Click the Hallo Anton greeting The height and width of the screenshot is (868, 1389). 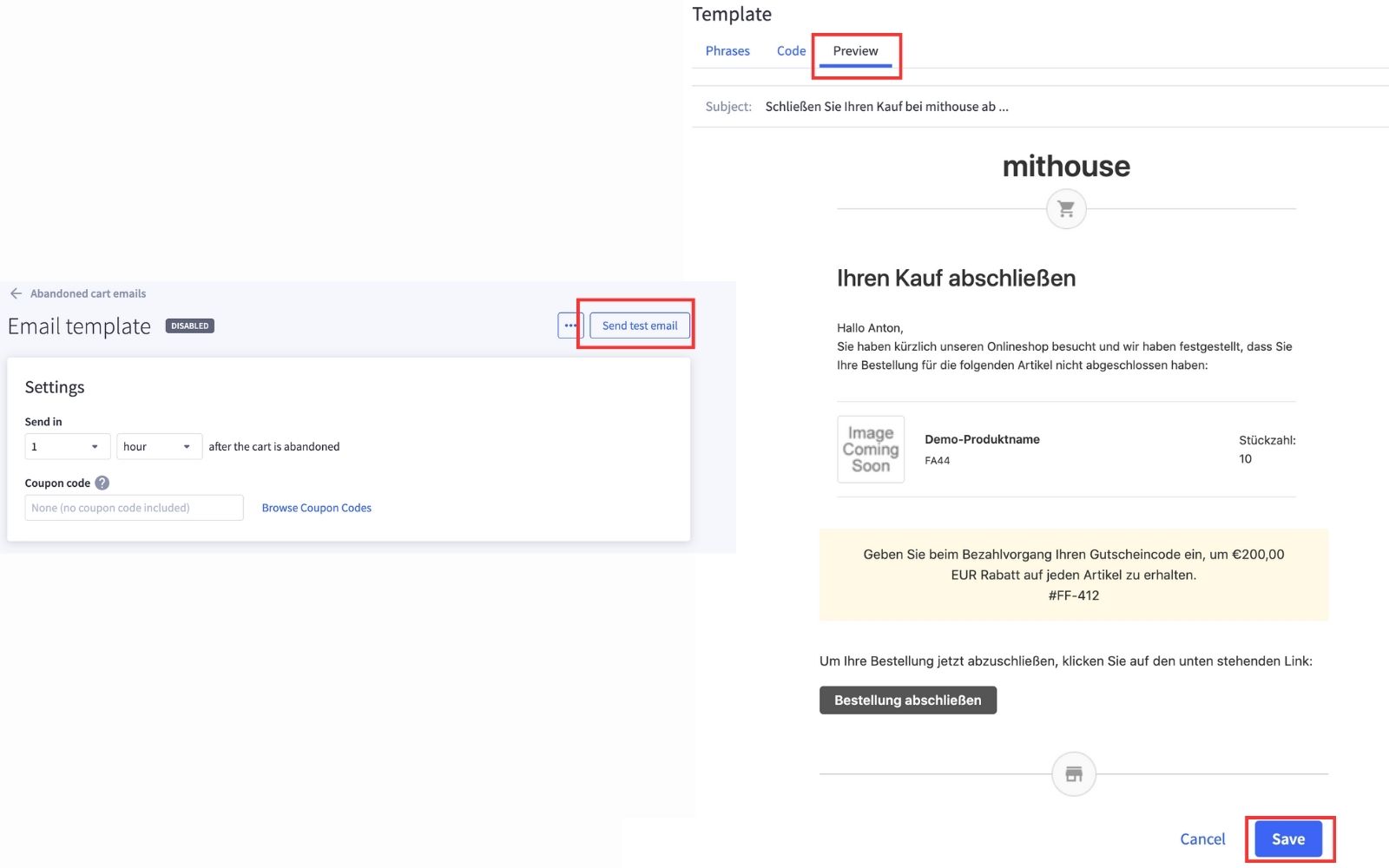point(870,328)
